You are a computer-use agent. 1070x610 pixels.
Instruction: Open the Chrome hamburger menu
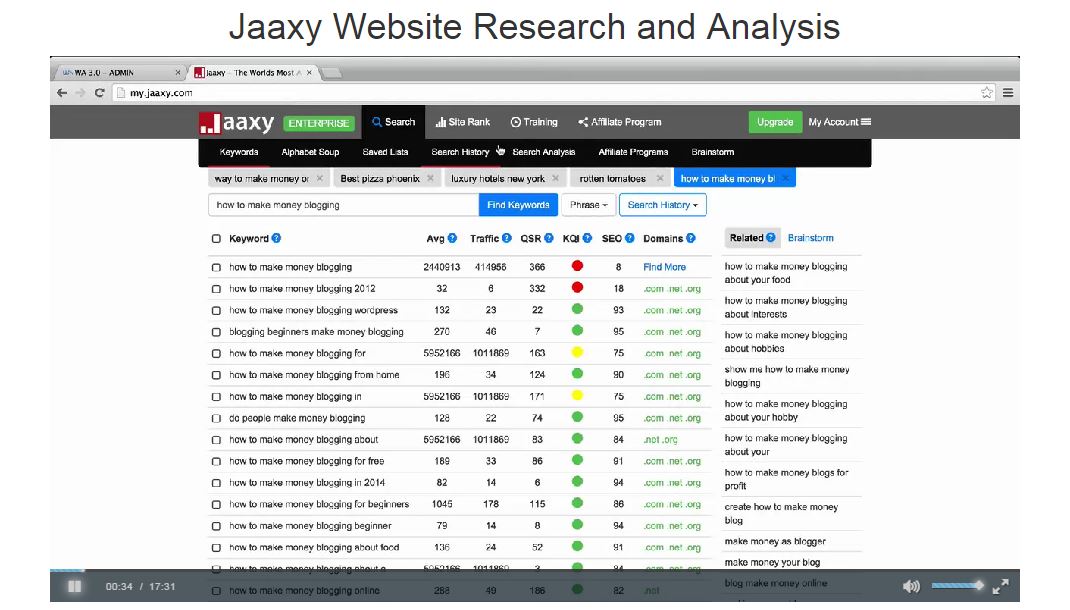point(1008,93)
